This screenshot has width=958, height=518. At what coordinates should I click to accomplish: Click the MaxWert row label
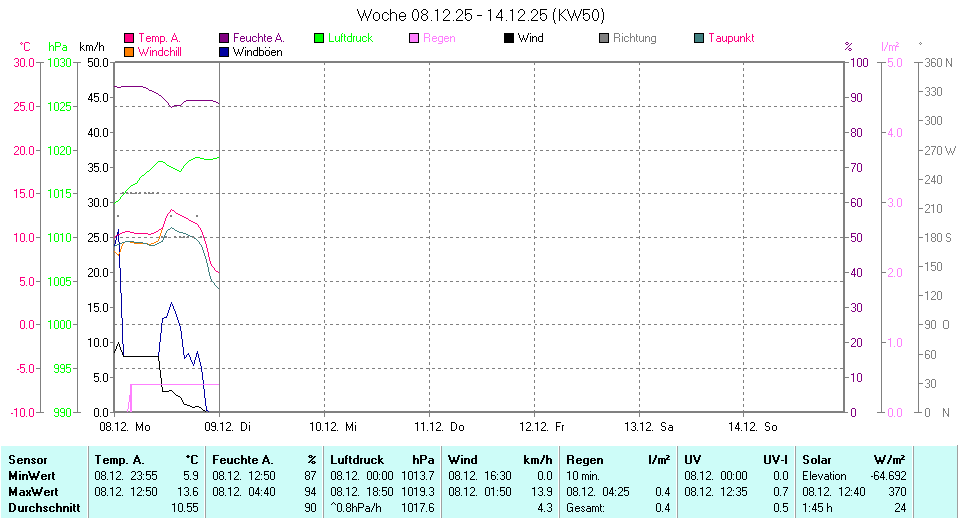pos(34,492)
